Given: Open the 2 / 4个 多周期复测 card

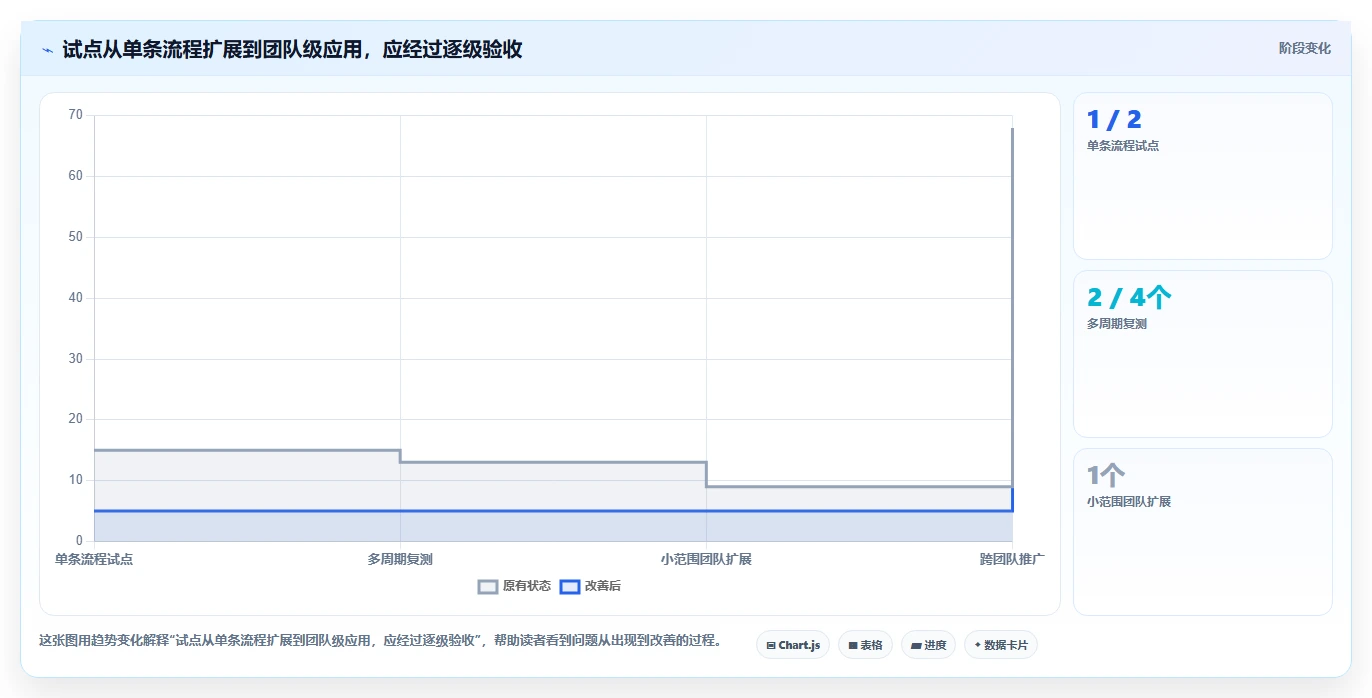Looking at the screenshot, I should pos(1203,354).
